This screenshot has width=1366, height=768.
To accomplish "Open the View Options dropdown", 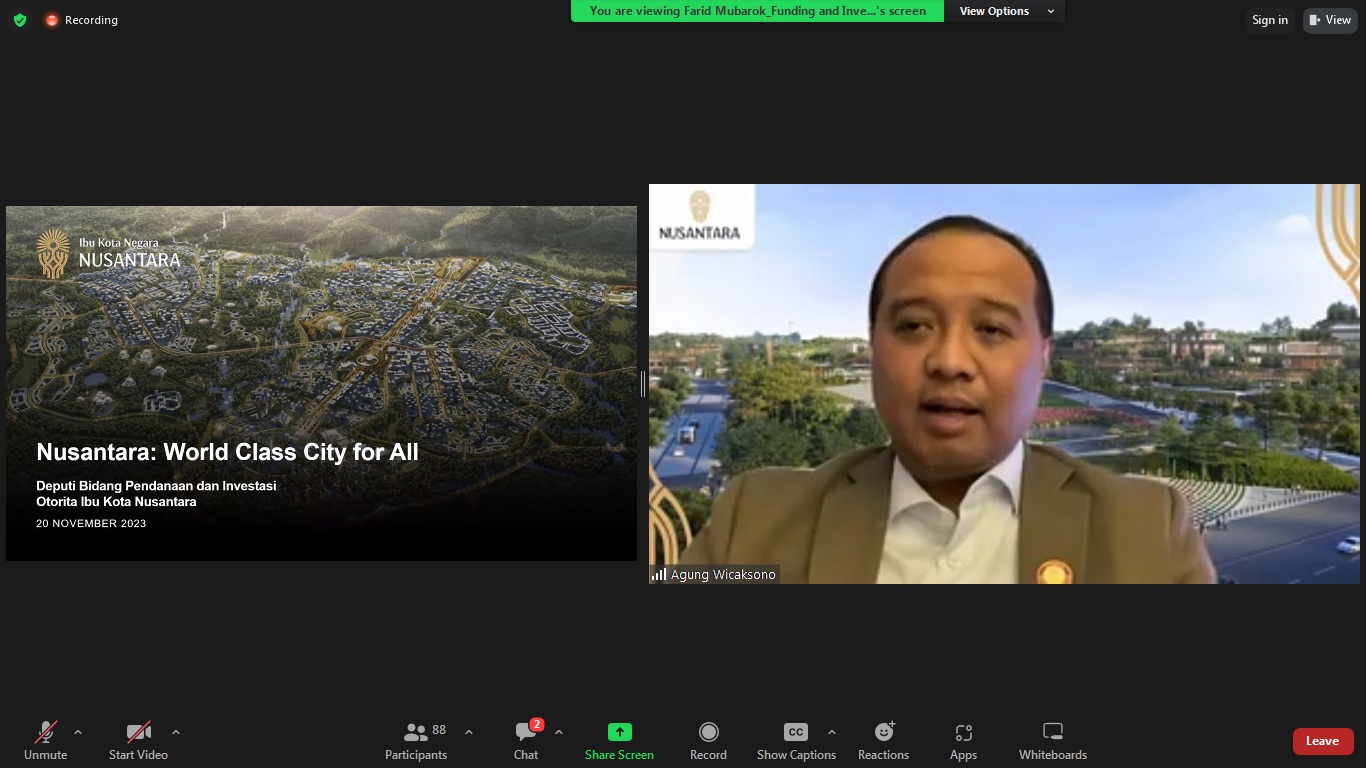I will [1004, 11].
